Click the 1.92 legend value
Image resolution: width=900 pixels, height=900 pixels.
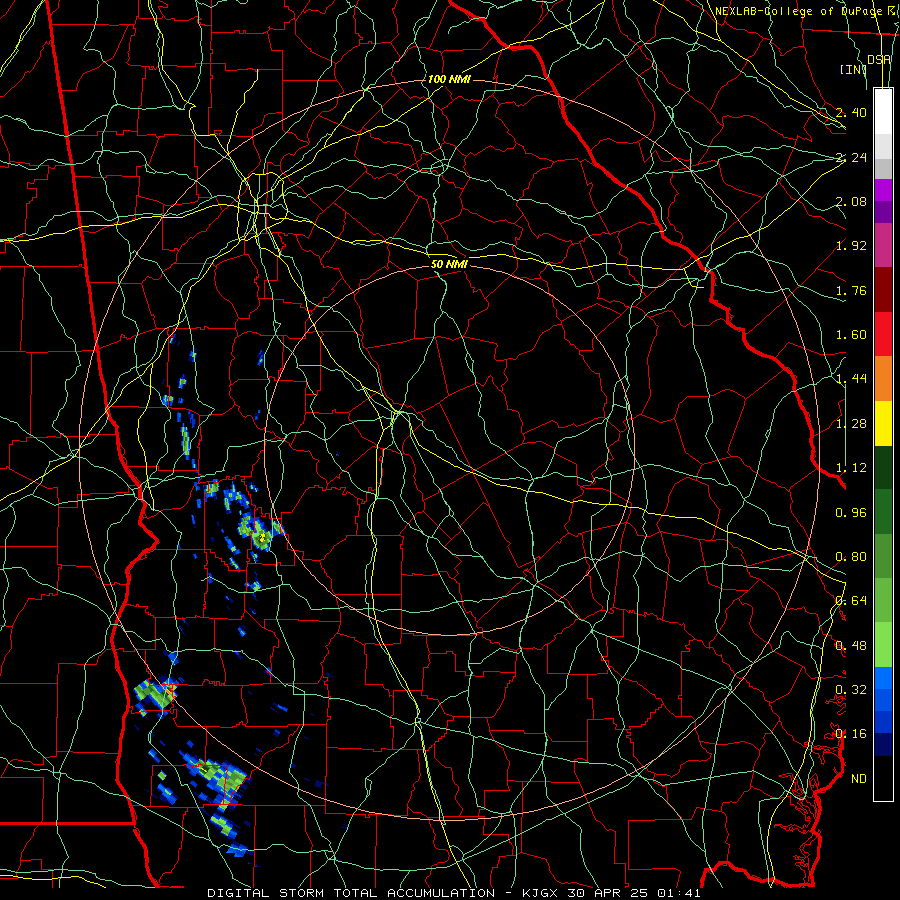(851, 246)
